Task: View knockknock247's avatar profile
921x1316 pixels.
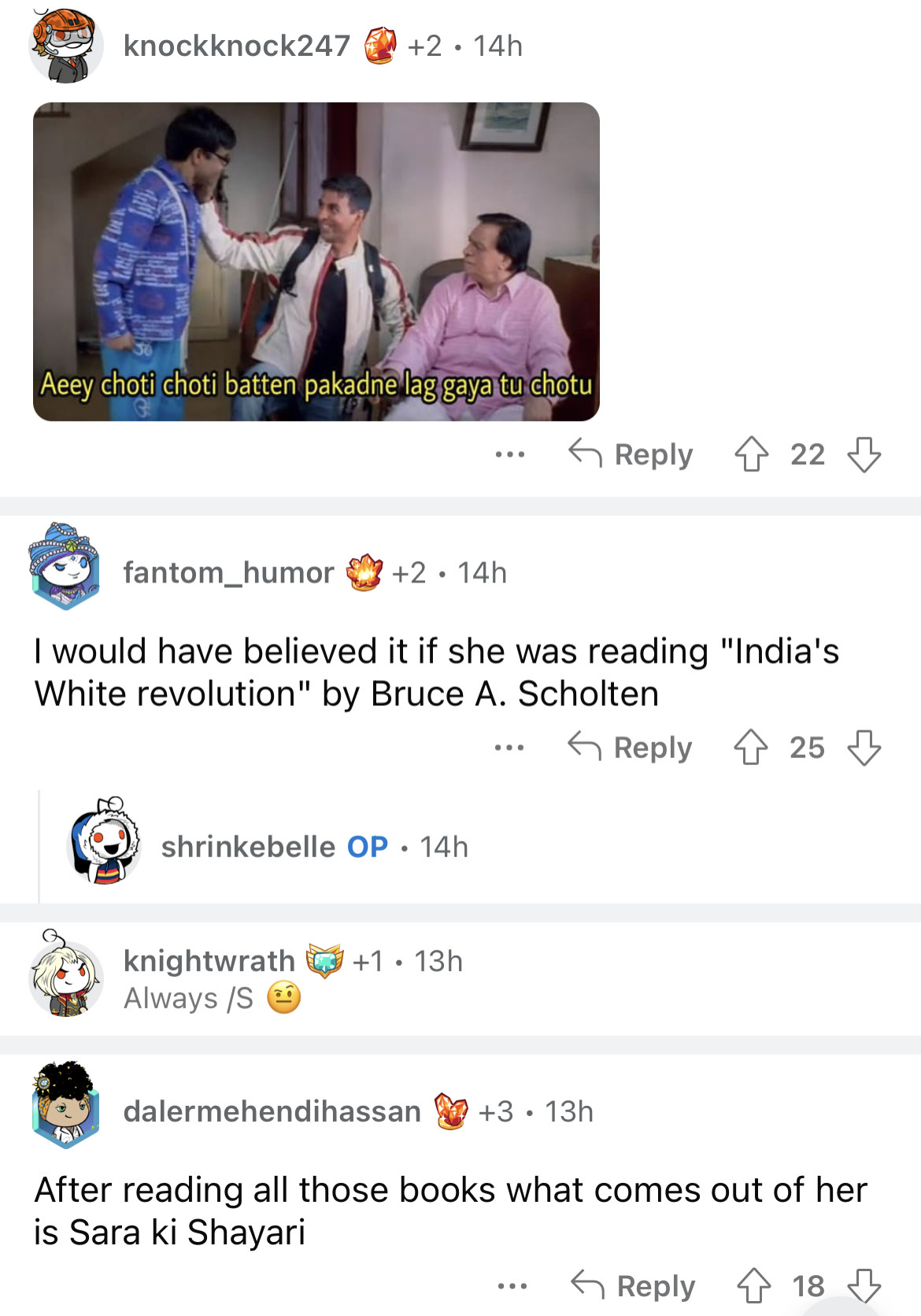Action: 66,46
